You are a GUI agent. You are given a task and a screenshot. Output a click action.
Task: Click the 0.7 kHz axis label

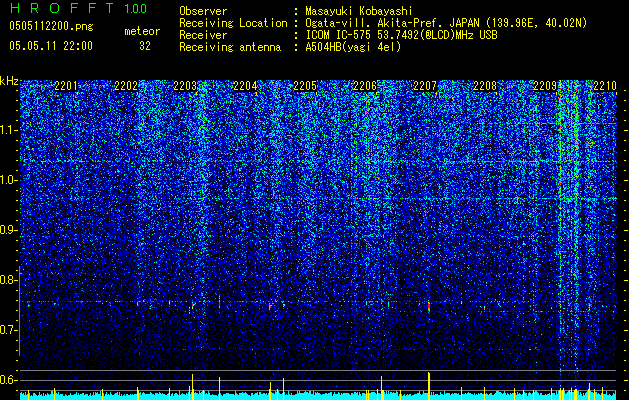point(9,330)
